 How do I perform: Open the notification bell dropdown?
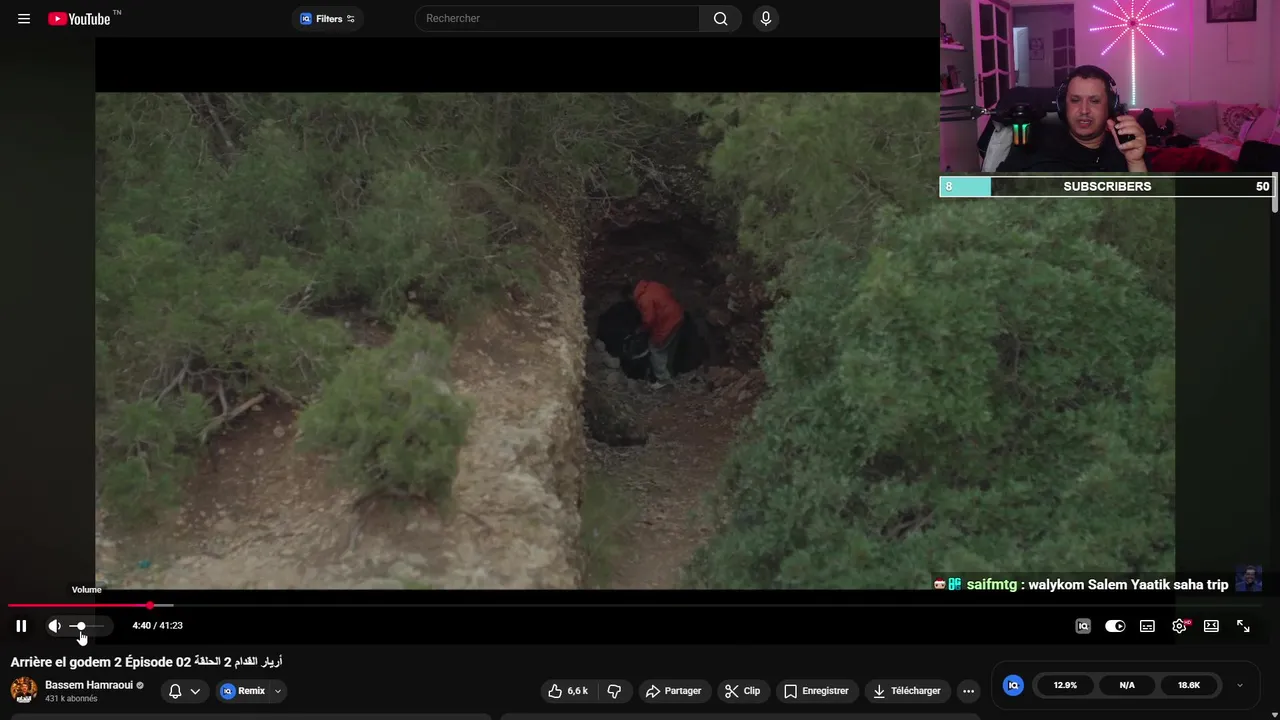coord(185,691)
